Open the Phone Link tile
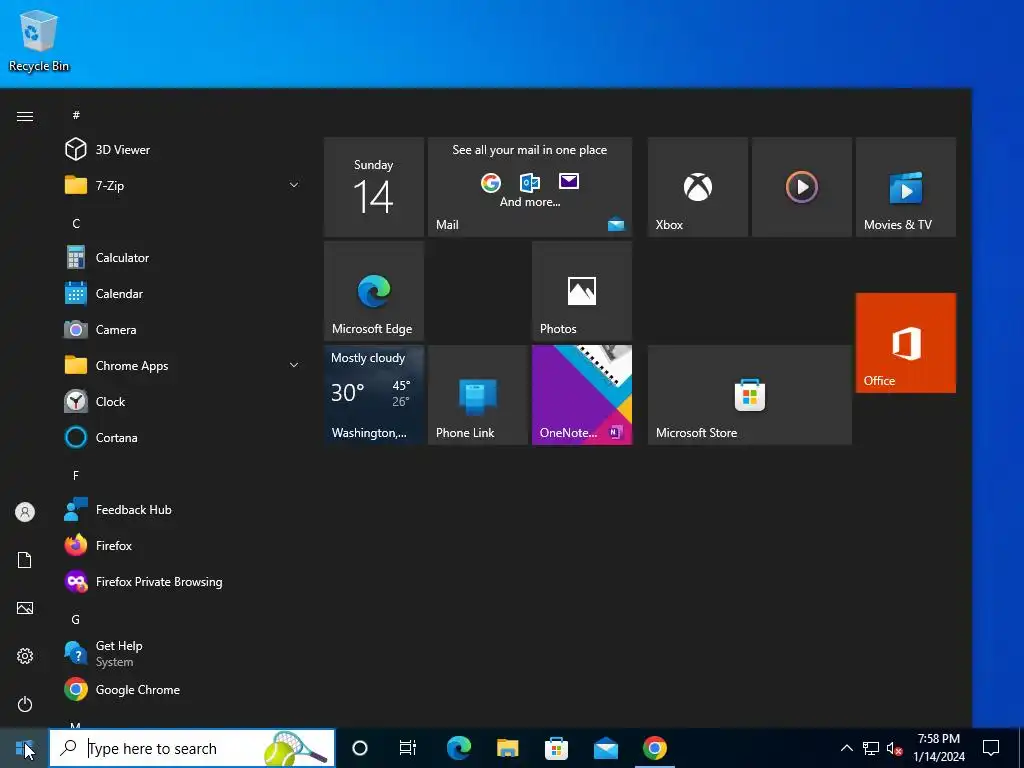The height and width of the screenshot is (768, 1024). pyautogui.click(x=477, y=395)
